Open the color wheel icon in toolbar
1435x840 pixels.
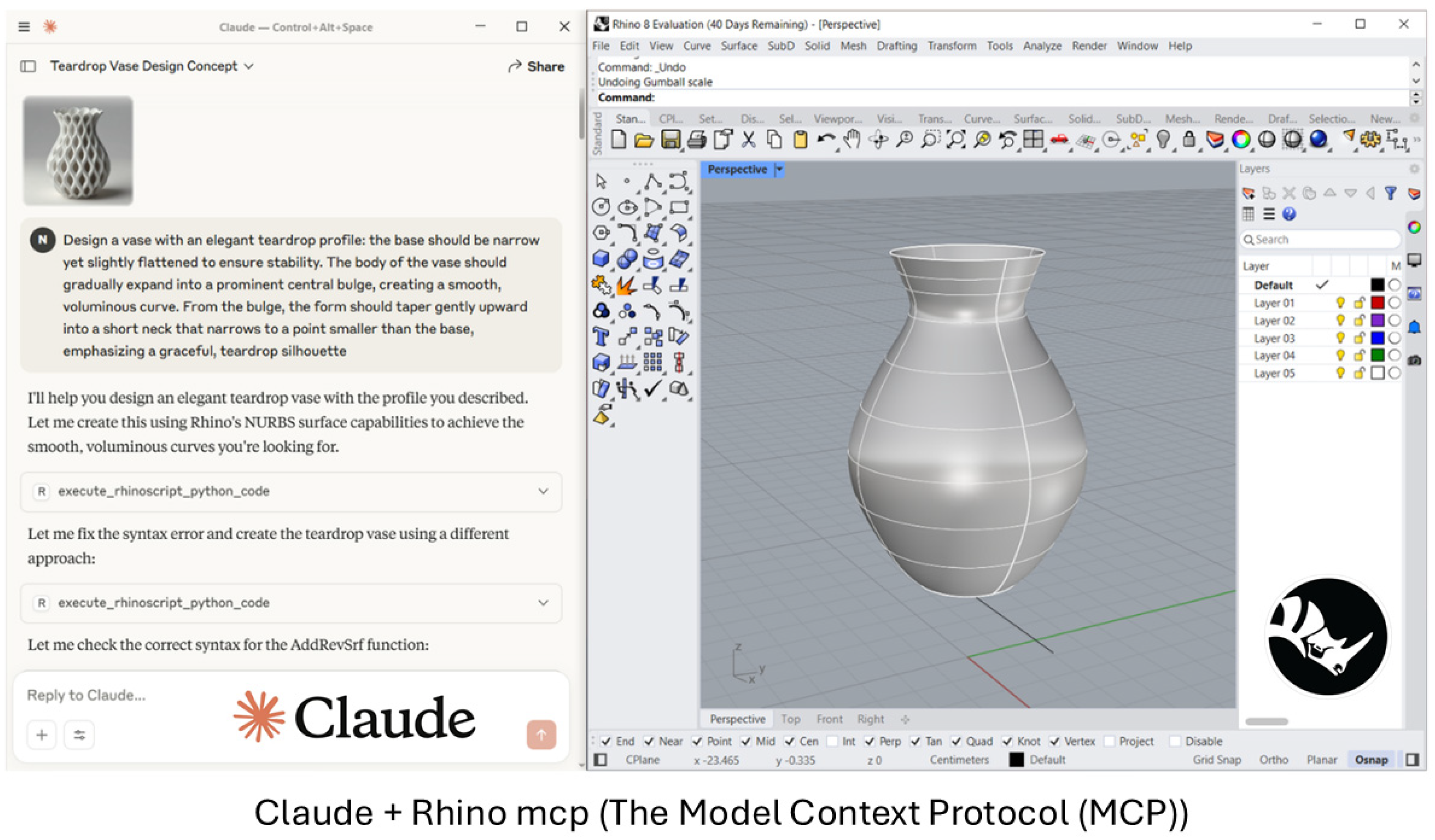tap(1241, 139)
